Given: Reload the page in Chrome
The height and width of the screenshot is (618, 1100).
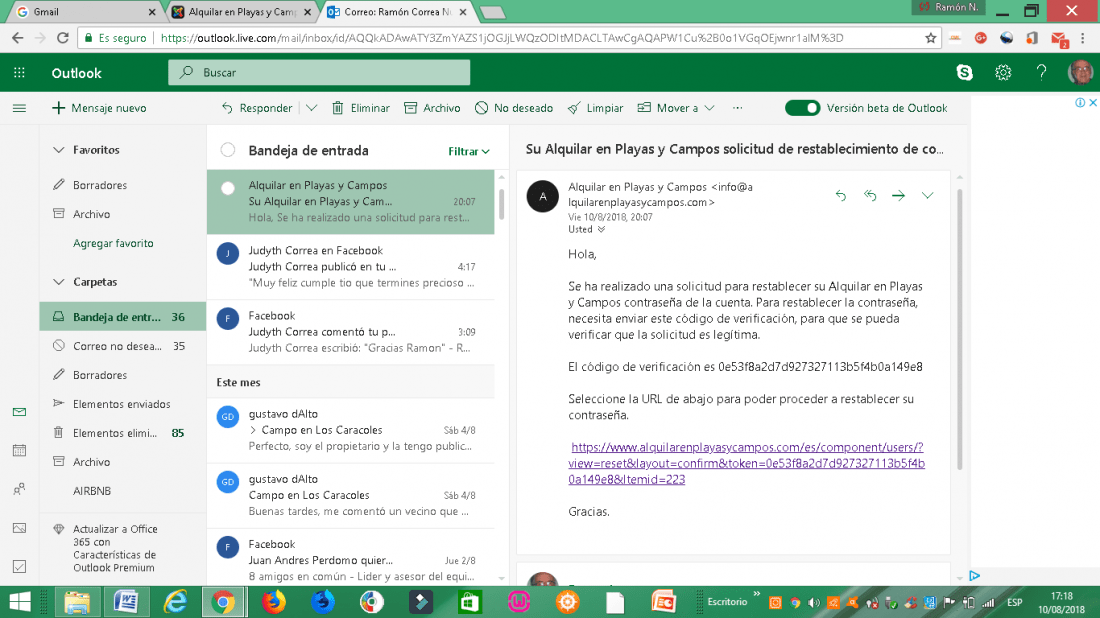Looking at the screenshot, I should point(62,38).
